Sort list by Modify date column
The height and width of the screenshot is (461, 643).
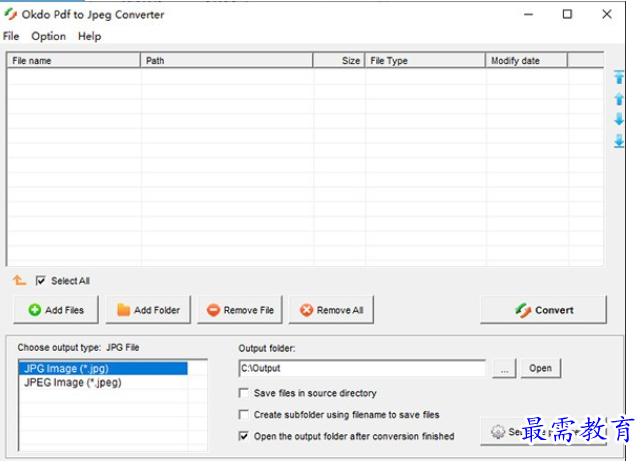(527, 61)
